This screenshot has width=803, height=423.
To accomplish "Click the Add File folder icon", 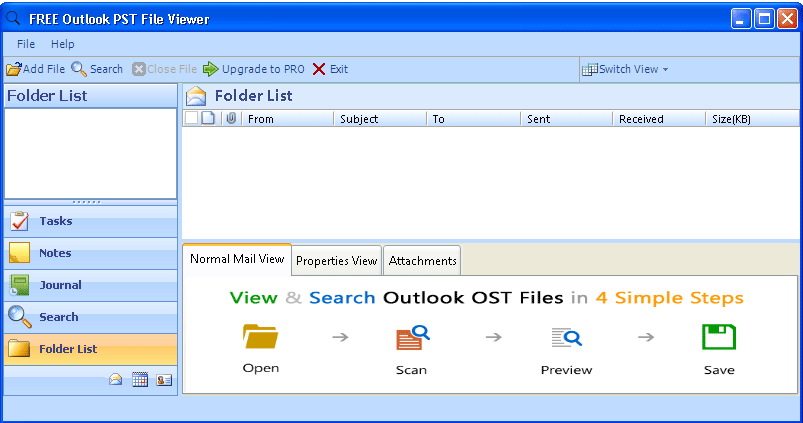I will (14, 69).
